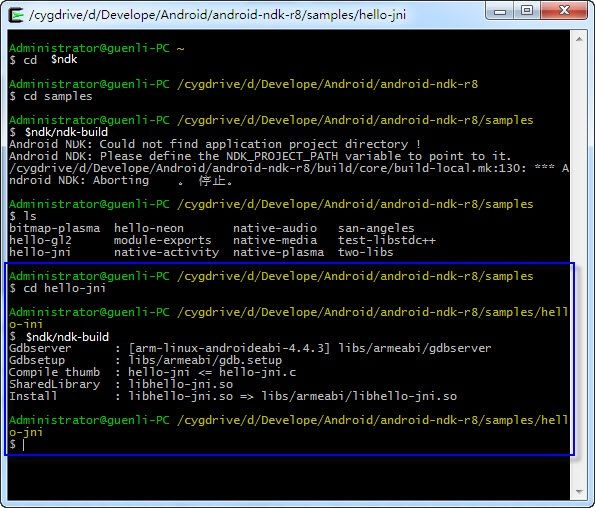Click 'native-media' in the ls output
The width and height of the screenshot is (595, 508).
(275, 240)
